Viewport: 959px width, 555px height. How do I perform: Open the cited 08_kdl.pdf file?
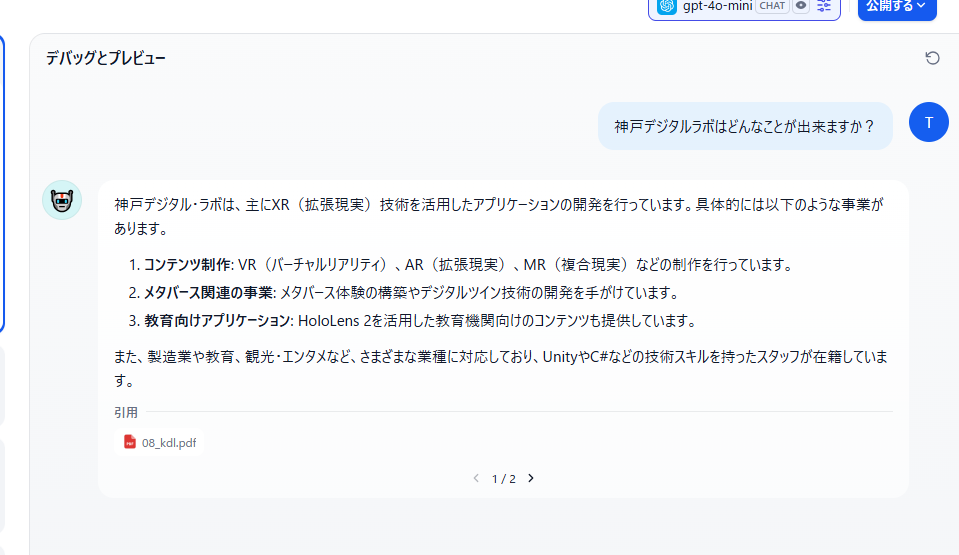pos(160,442)
